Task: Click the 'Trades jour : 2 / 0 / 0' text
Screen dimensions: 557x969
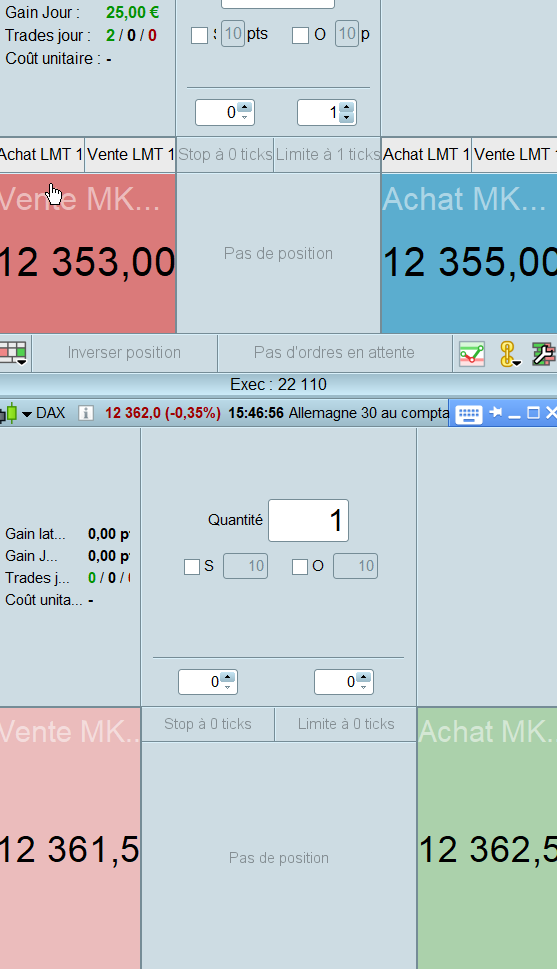Action: (81, 35)
